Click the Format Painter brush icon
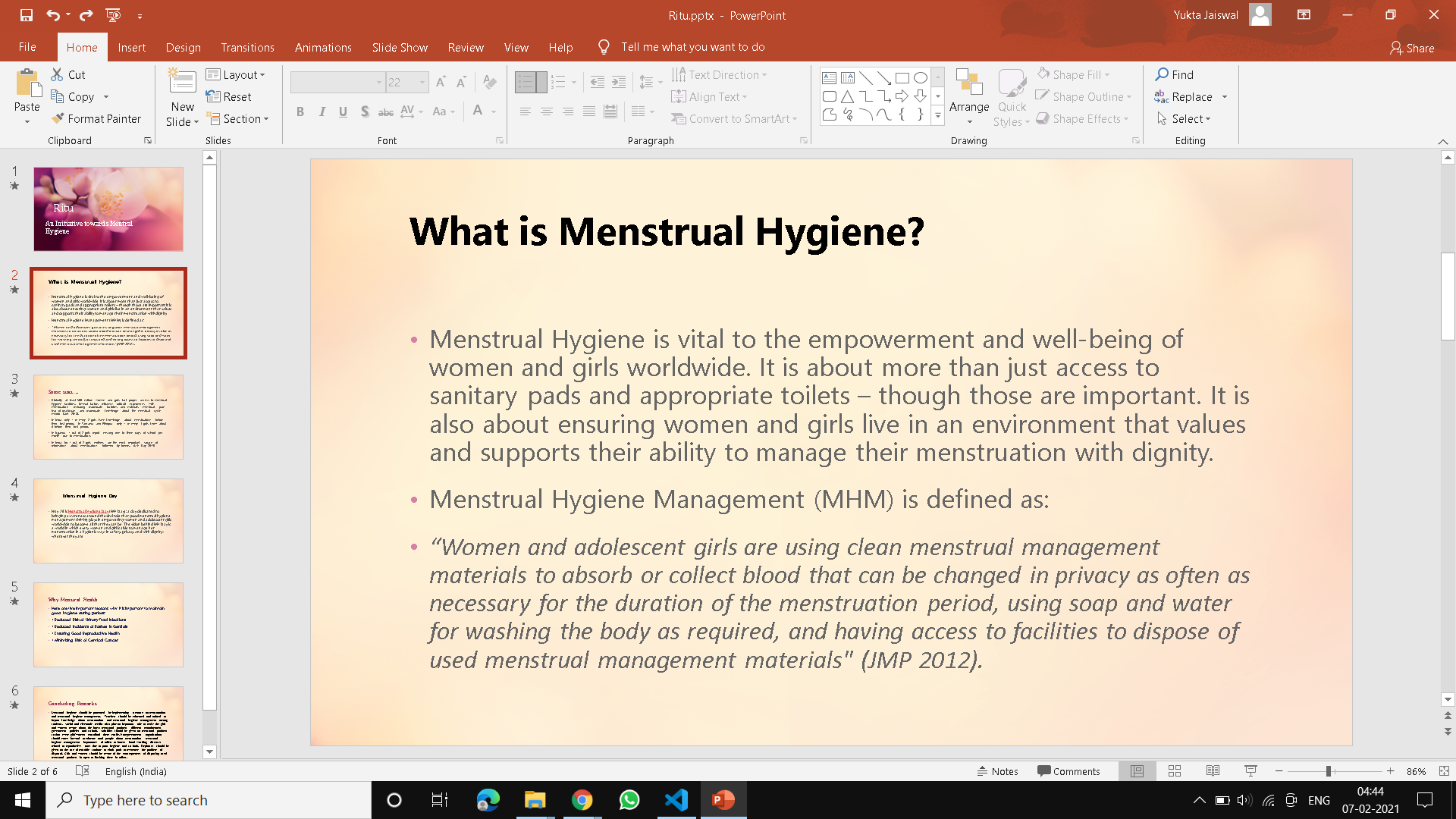Image resolution: width=1456 pixels, height=819 pixels. coord(58,118)
